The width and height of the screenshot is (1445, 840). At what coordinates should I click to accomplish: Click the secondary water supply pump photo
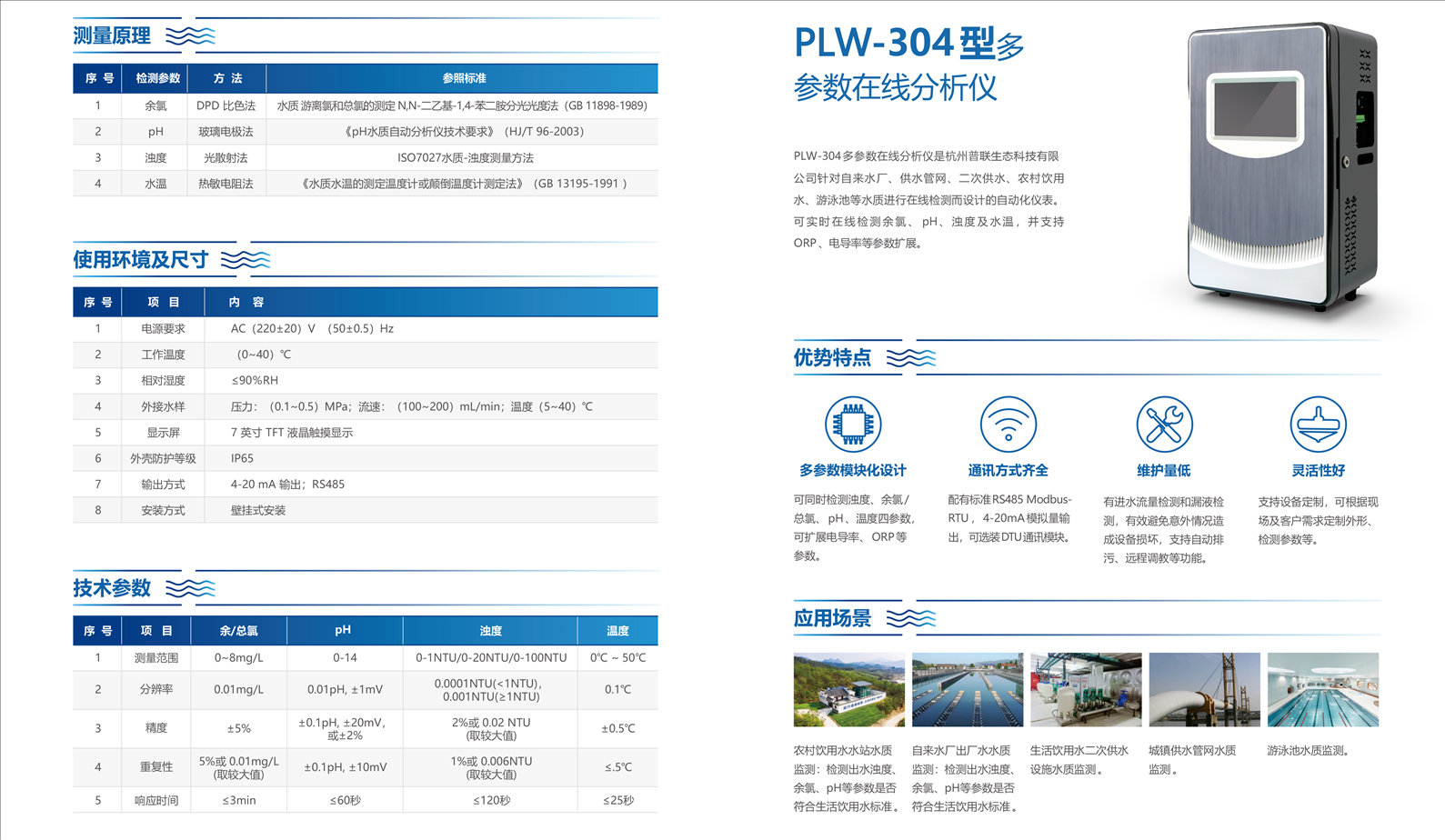point(1086,689)
